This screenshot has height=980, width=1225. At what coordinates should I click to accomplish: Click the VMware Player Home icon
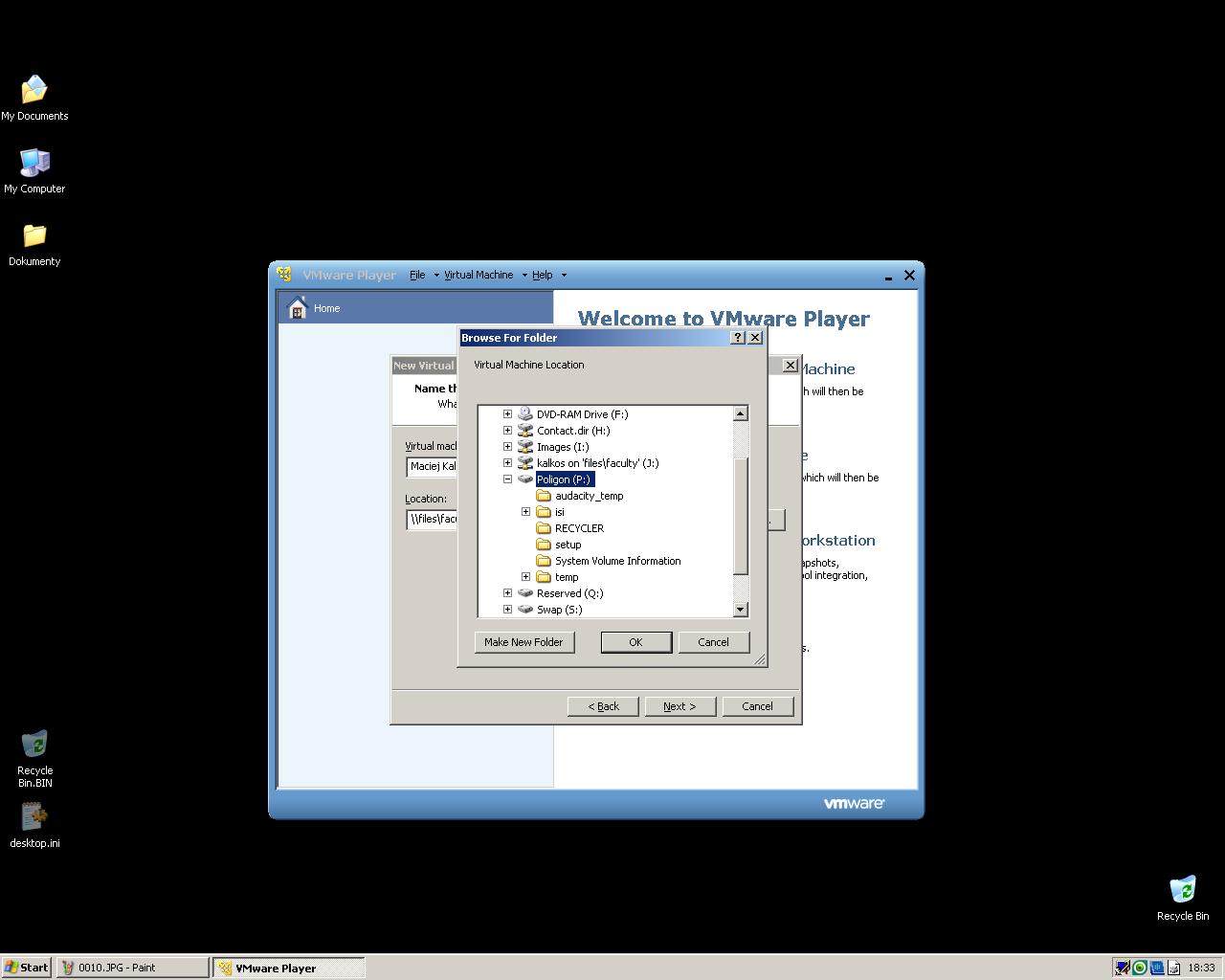298,308
